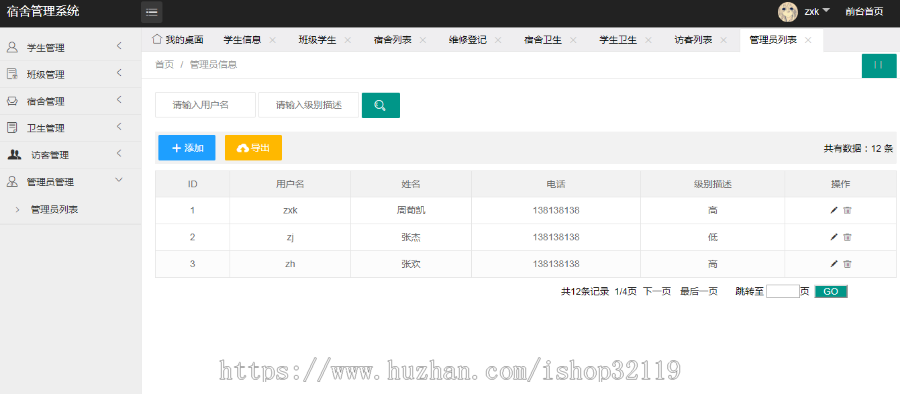Toggle the sidebar collapse hamburger icon
This screenshot has width=900, height=394.
click(152, 12)
